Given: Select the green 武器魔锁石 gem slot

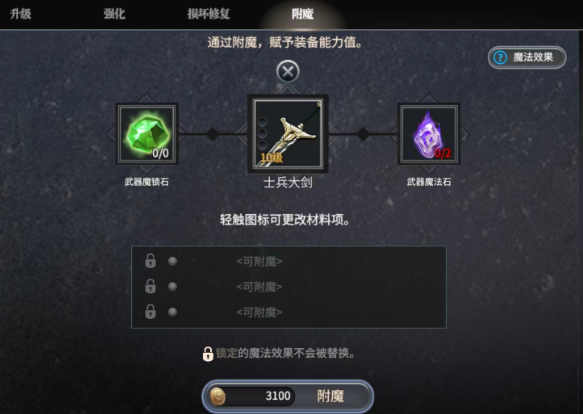Looking at the screenshot, I should click(147, 134).
